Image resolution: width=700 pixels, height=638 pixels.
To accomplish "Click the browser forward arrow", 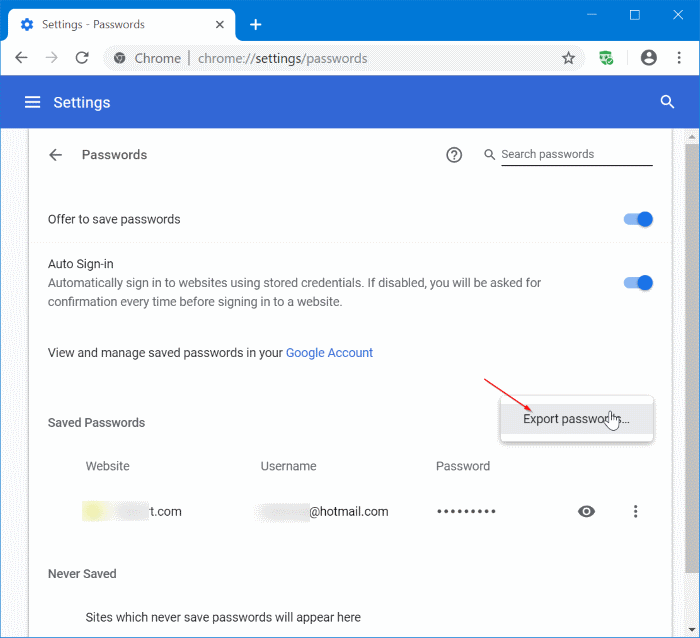I will click(x=52, y=58).
